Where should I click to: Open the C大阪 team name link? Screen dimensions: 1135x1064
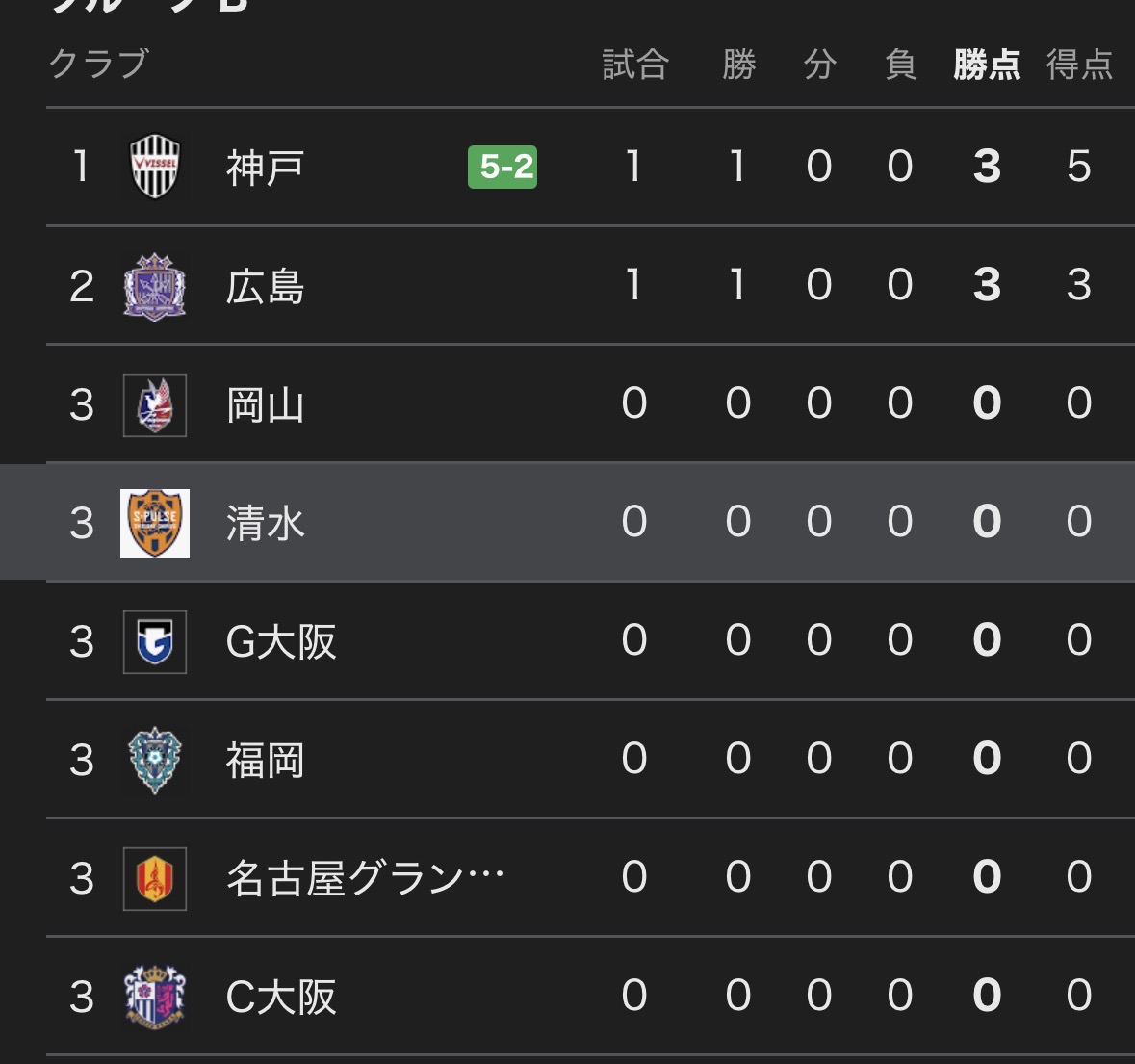coord(281,998)
